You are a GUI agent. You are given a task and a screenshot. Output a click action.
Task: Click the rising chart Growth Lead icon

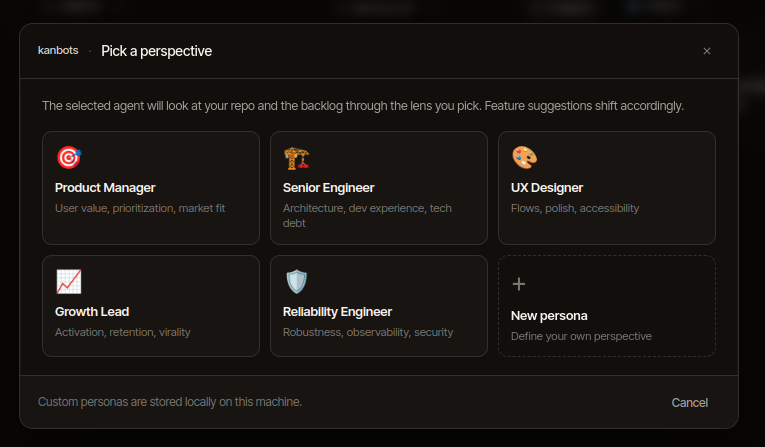pyautogui.click(x=69, y=282)
